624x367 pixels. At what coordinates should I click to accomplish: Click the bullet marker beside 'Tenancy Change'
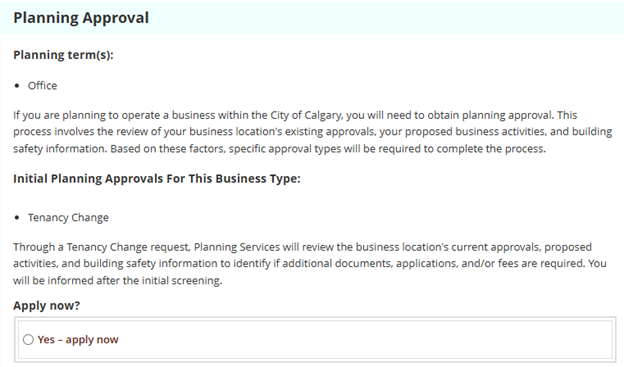17,217
